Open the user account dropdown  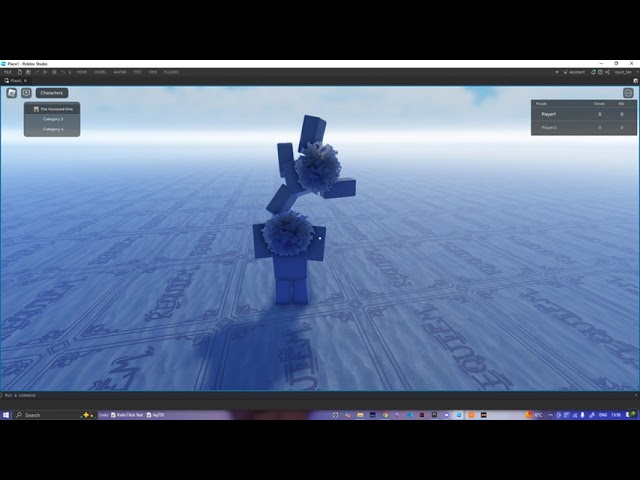[626, 72]
